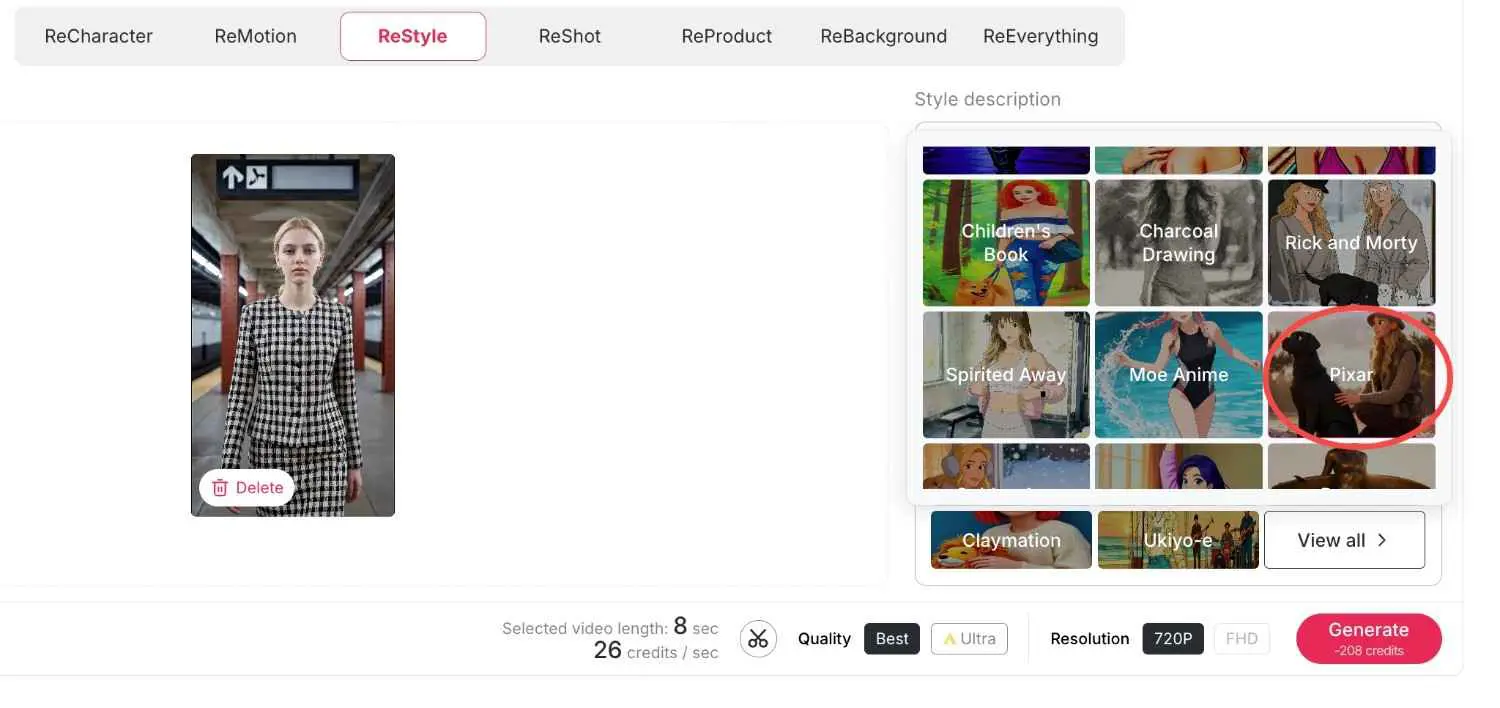1500x708 pixels.
Task: Open the ReBackground tab
Action: (883, 36)
